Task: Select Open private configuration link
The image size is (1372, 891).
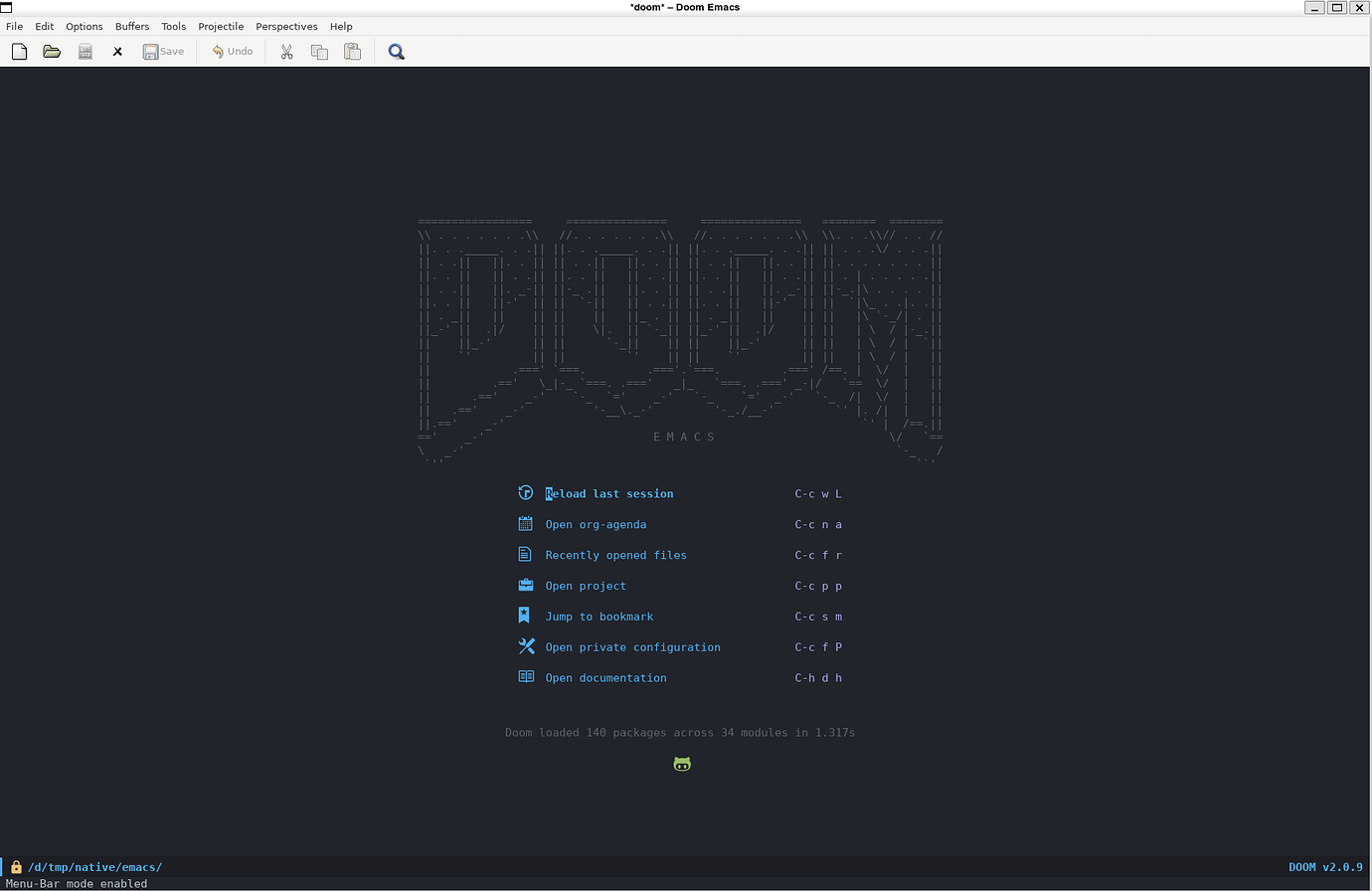Action: click(x=632, y=647)
